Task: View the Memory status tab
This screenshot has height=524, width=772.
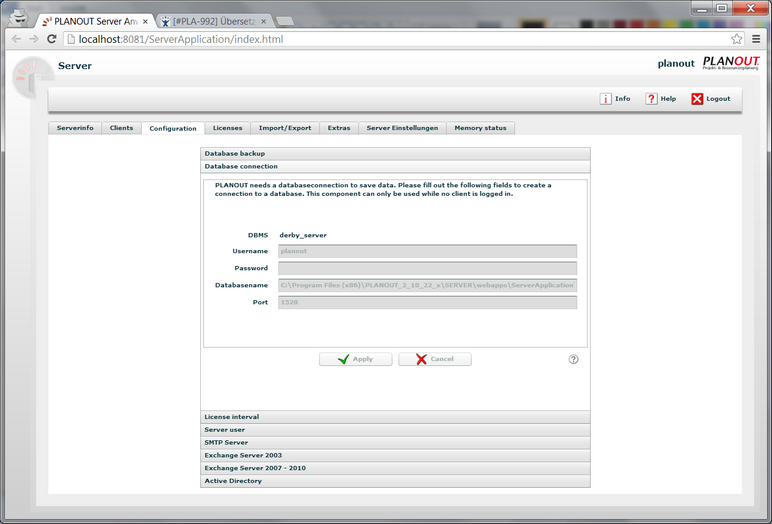Action: 480,128
